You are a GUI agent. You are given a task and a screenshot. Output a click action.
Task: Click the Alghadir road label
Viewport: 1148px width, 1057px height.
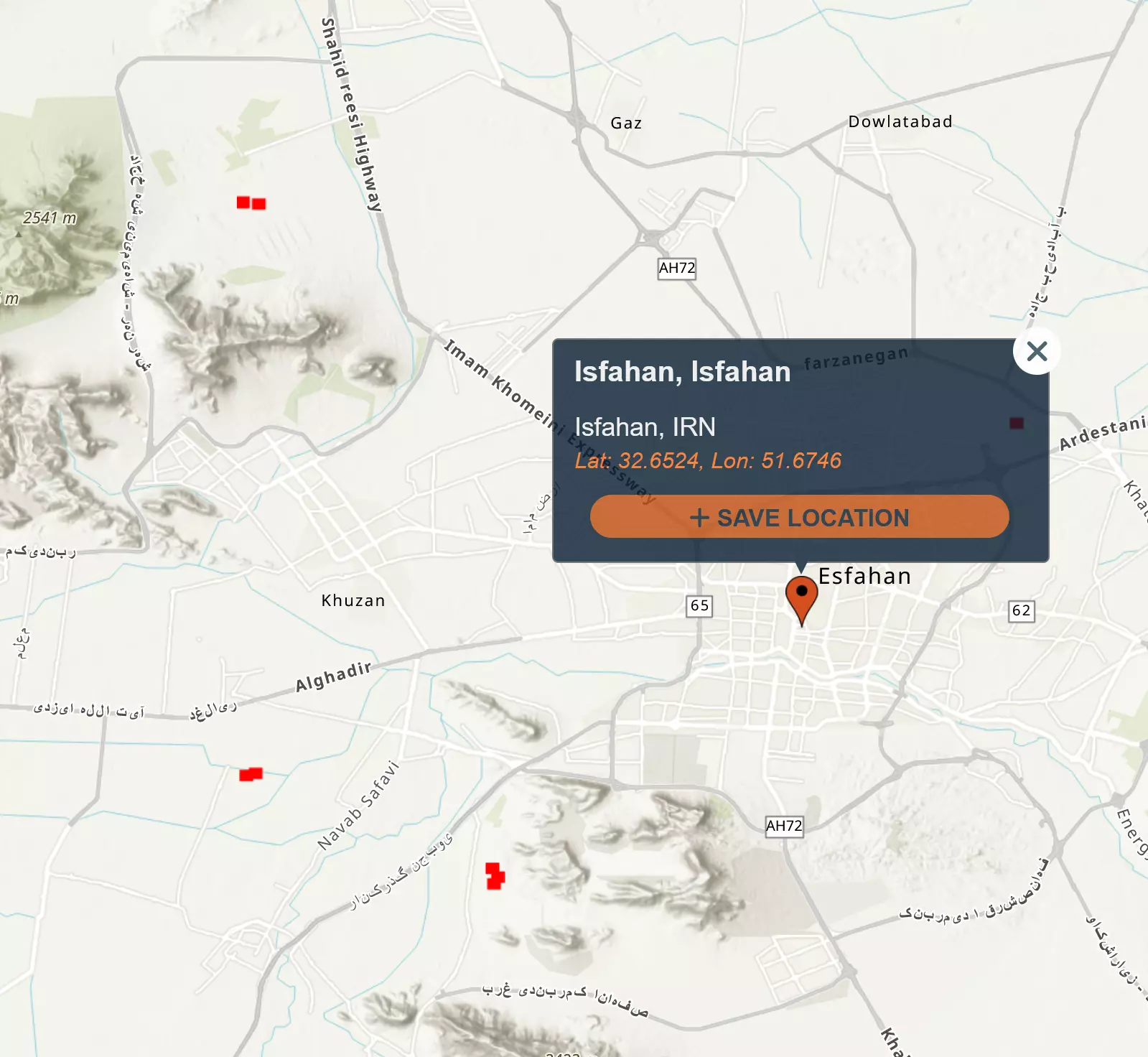pyautogui.click(x=334, y=676)
